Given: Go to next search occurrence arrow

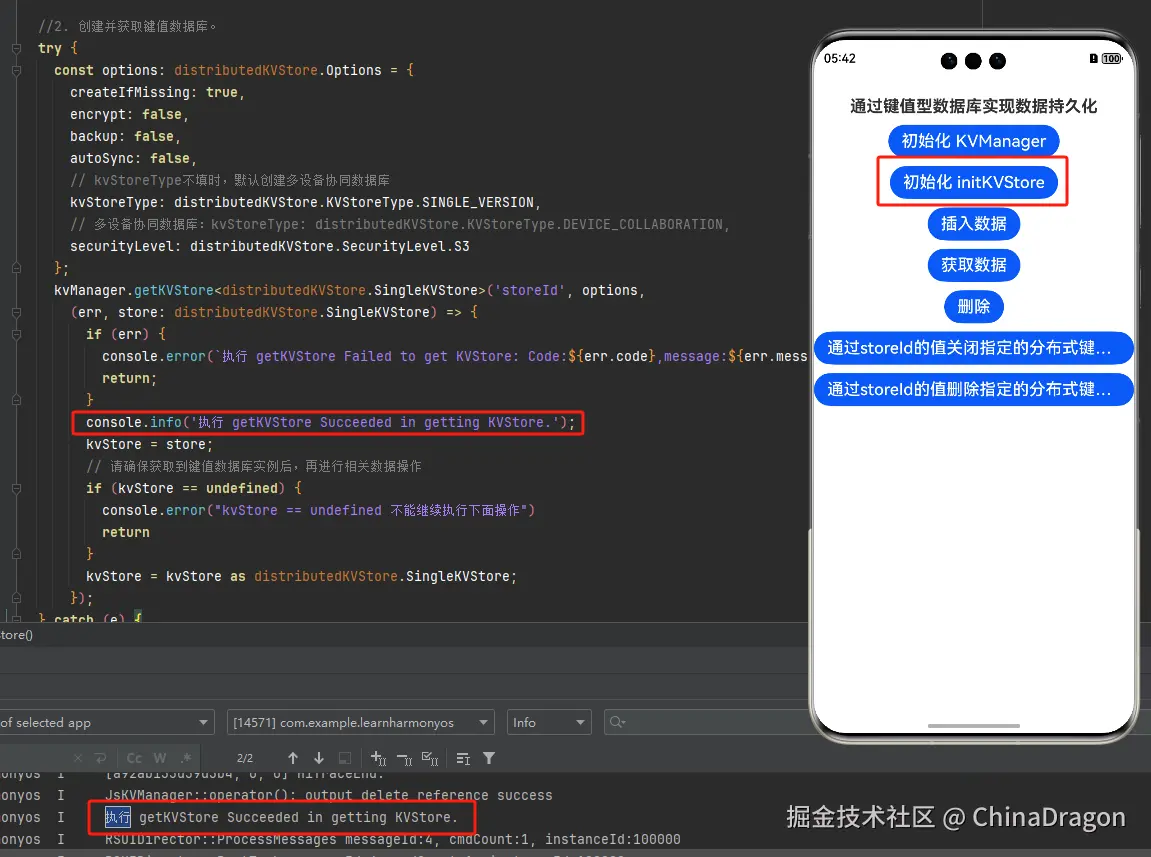Looking at the screenshot, I should [319, 758].
